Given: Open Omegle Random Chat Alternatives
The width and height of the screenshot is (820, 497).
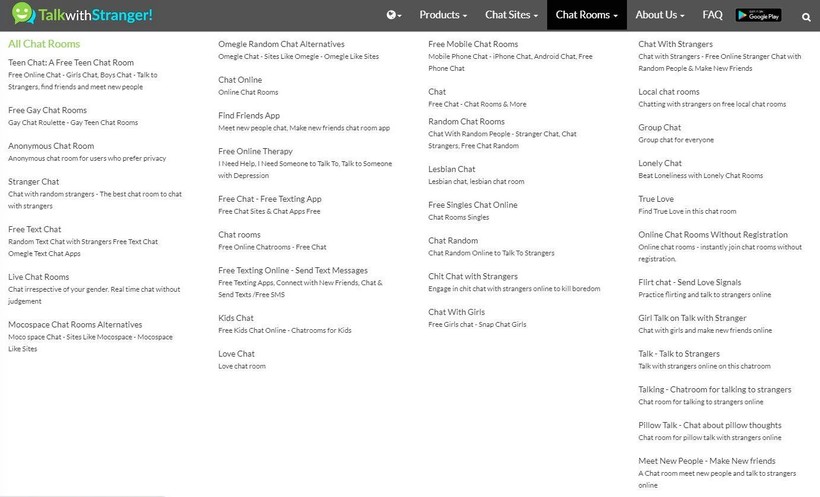Looking at the screenshot, I should [x=281, y=44].
